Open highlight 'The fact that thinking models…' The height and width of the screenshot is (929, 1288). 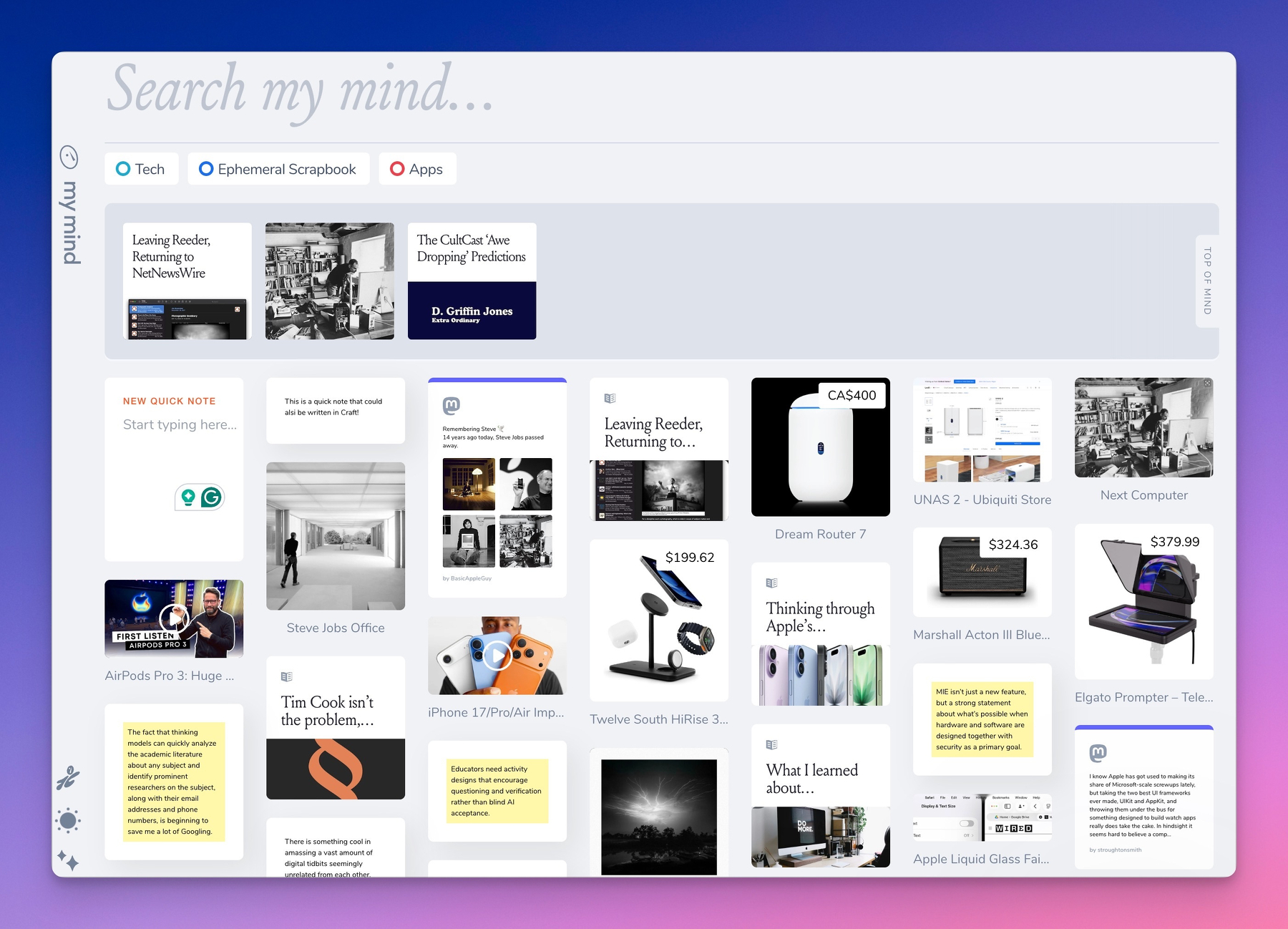point(174,782)
